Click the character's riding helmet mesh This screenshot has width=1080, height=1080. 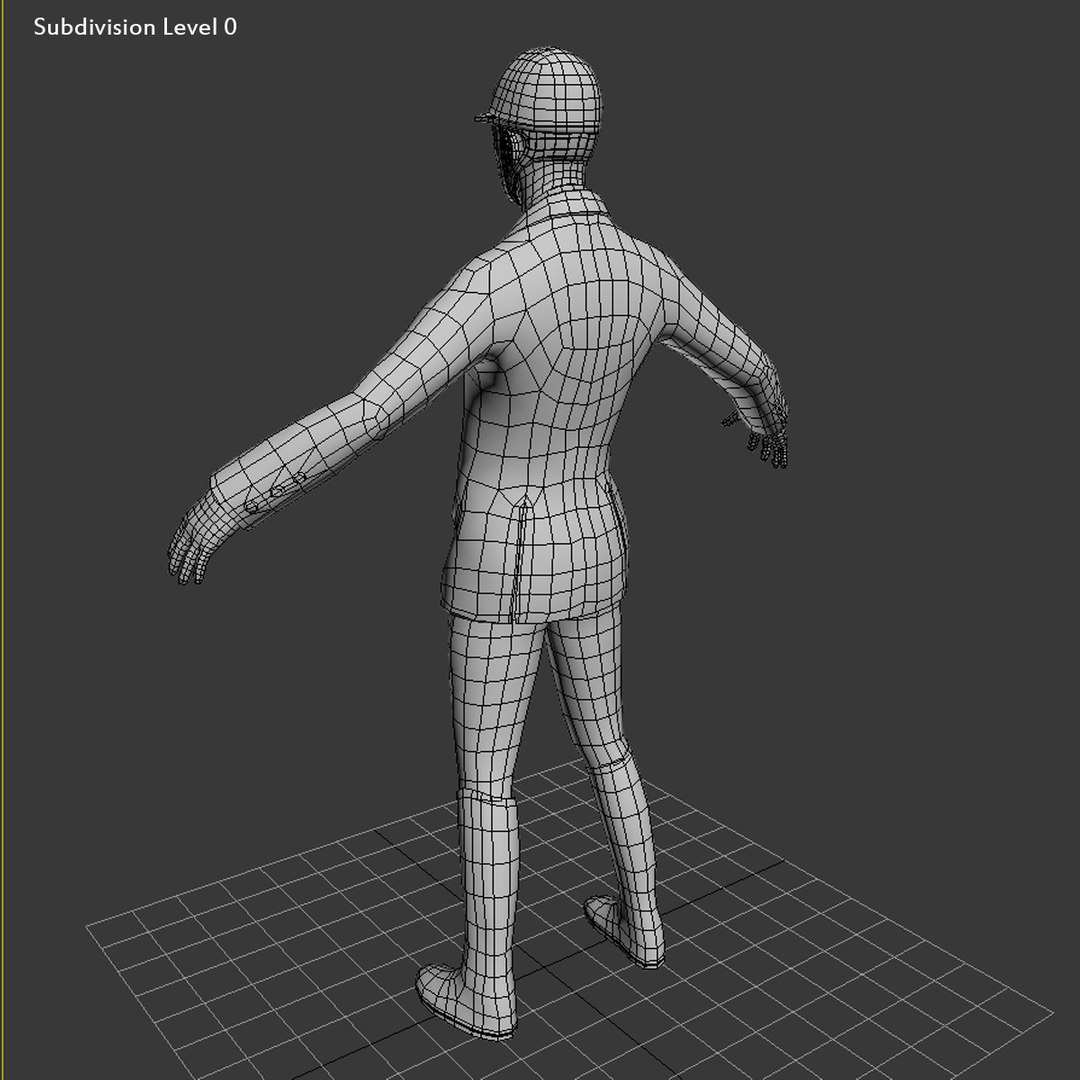coord(539,90)
